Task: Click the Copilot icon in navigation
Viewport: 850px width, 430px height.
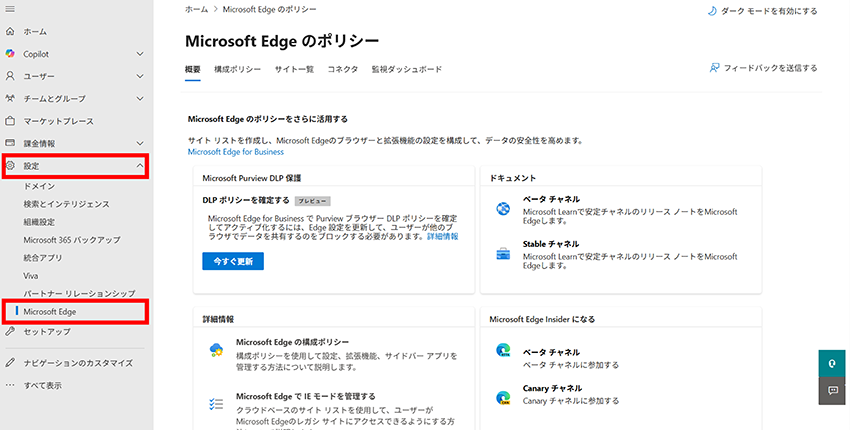Action: pyautogui.click(x=10, y=53)
